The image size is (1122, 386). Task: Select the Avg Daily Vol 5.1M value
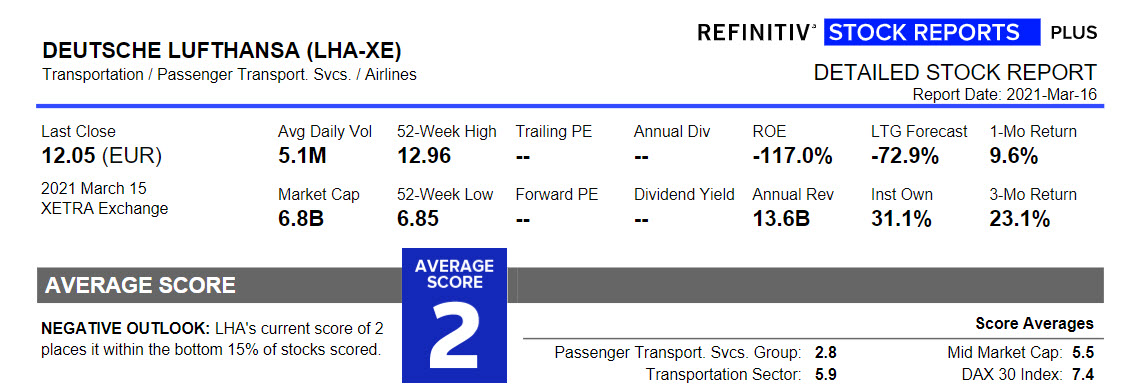(303, 155)
